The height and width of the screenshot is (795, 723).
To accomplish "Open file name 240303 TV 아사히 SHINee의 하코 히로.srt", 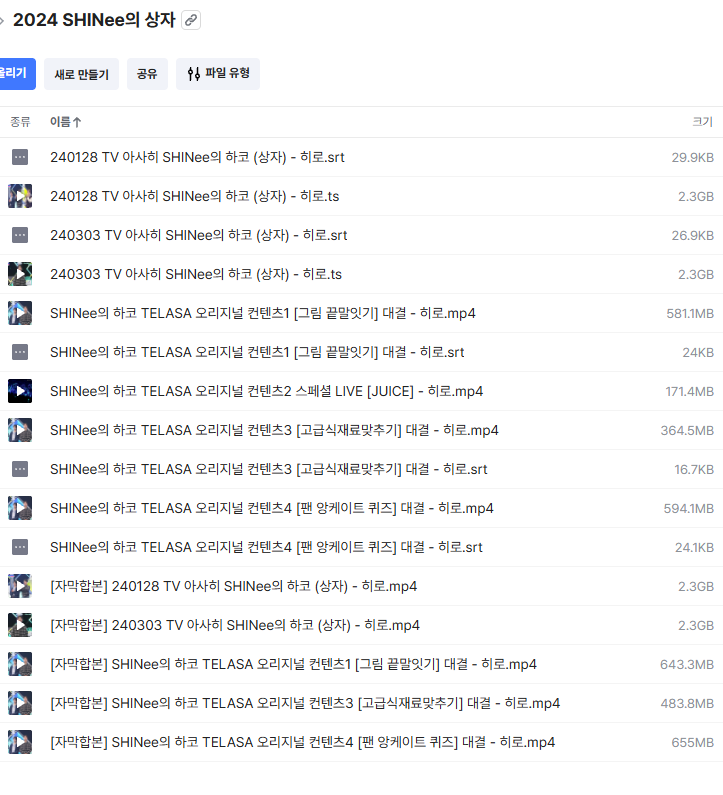I will click(x=199, y=235).
